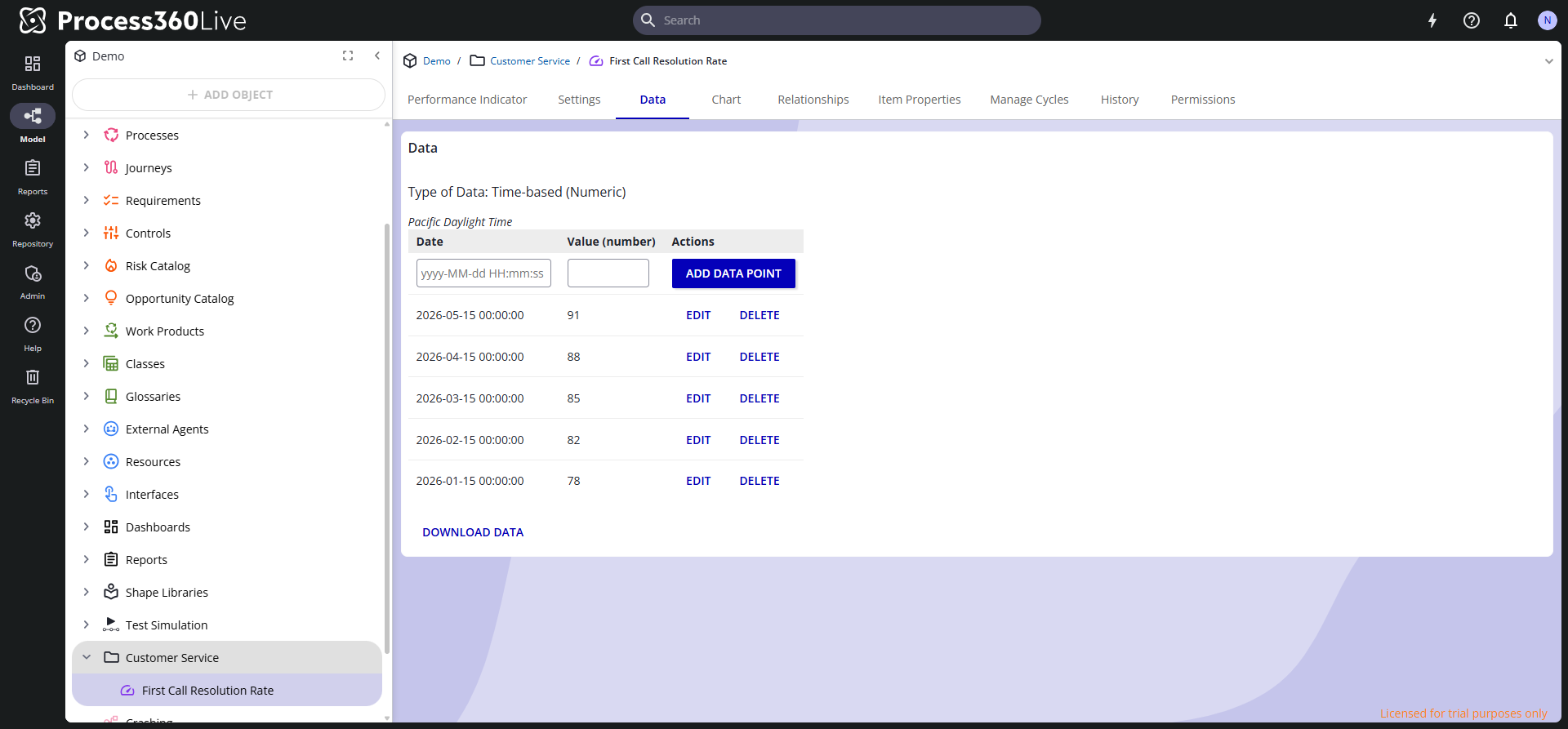Open the Demo breadcrumb link
The image size is (1568, 729).
point(436,61)
